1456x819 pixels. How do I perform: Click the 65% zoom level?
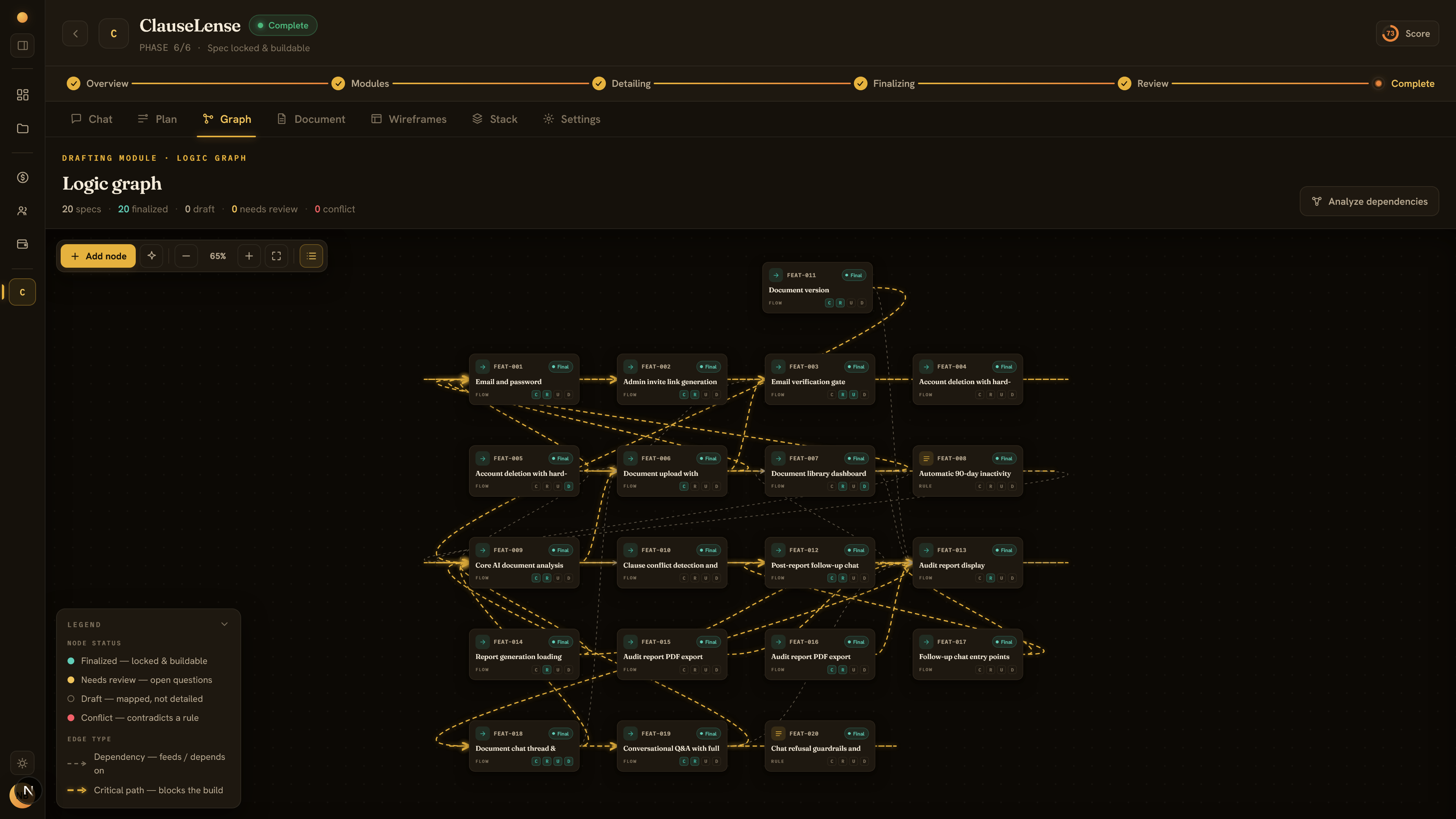pyautogui.click(x=218, y=256)
